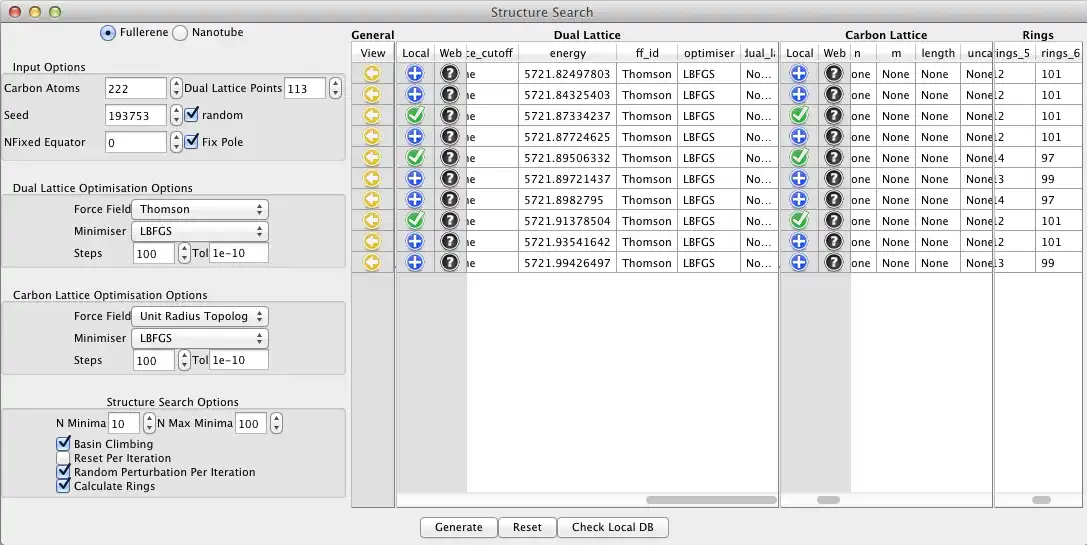Image resolution: width=1087 pixels, height=545 pixels.
Task: Click dual lattice blue plus for 5721.87724625
Action: (x=415, y=137)
